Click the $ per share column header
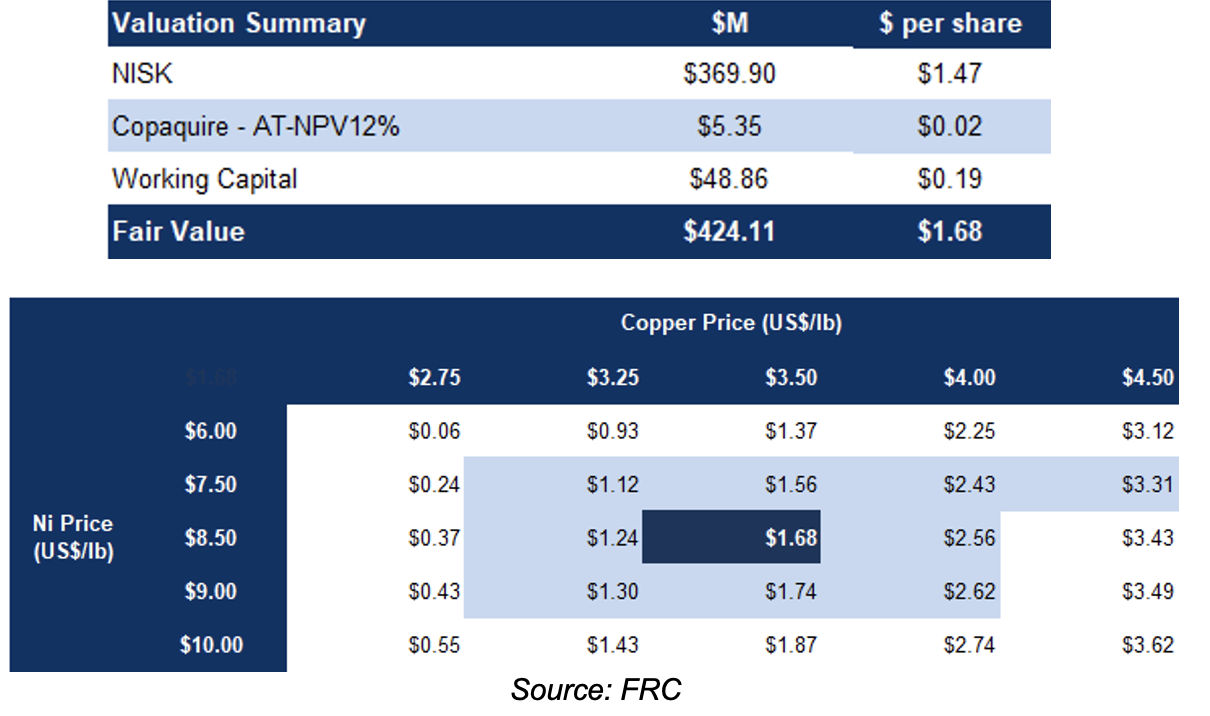 pos(949,24)
